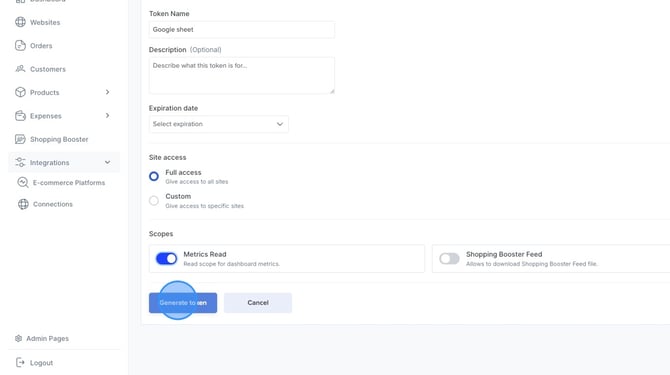Open Admin Pages link

(47, 338)
